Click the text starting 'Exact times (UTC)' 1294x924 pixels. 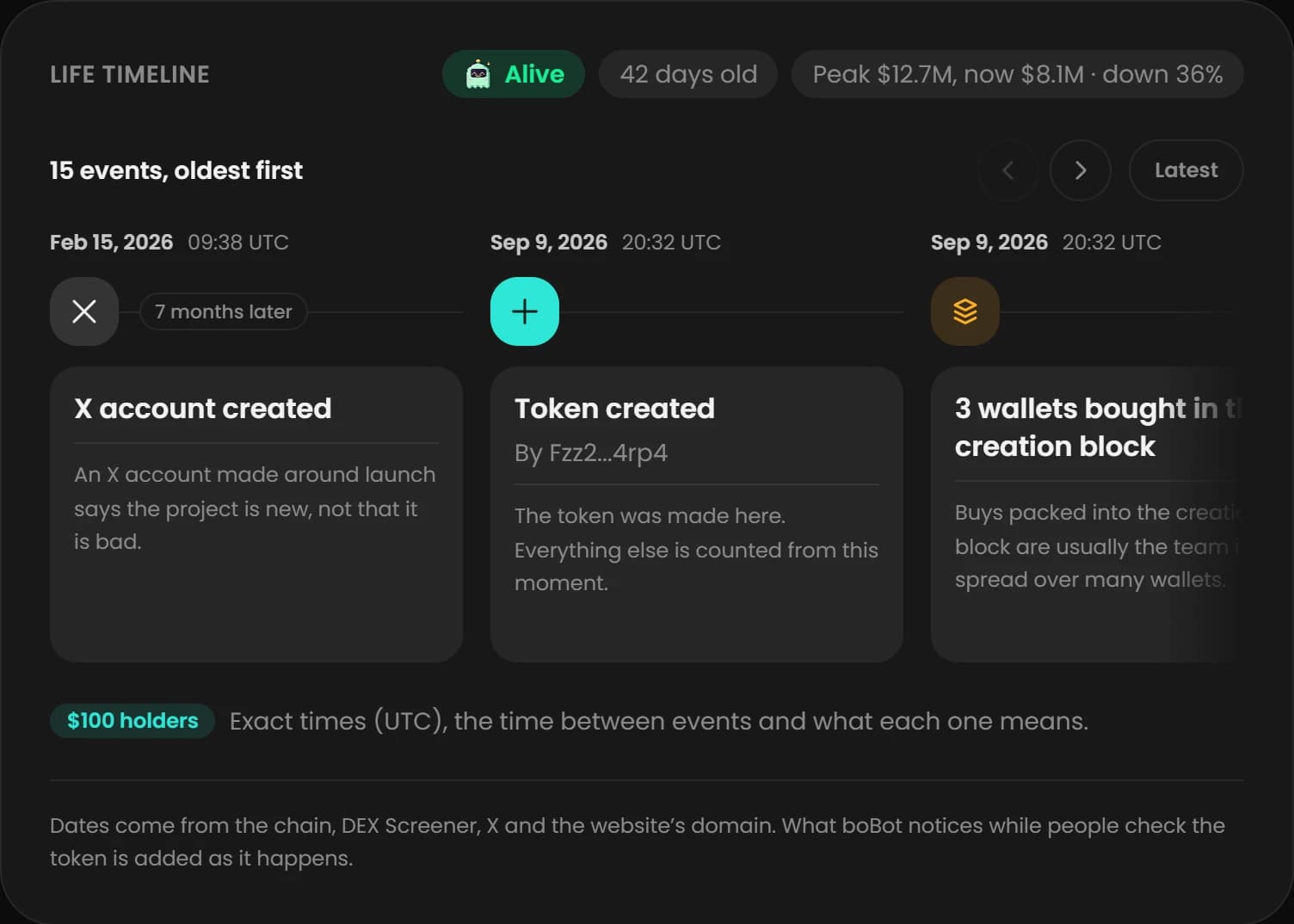coord(659,721)
